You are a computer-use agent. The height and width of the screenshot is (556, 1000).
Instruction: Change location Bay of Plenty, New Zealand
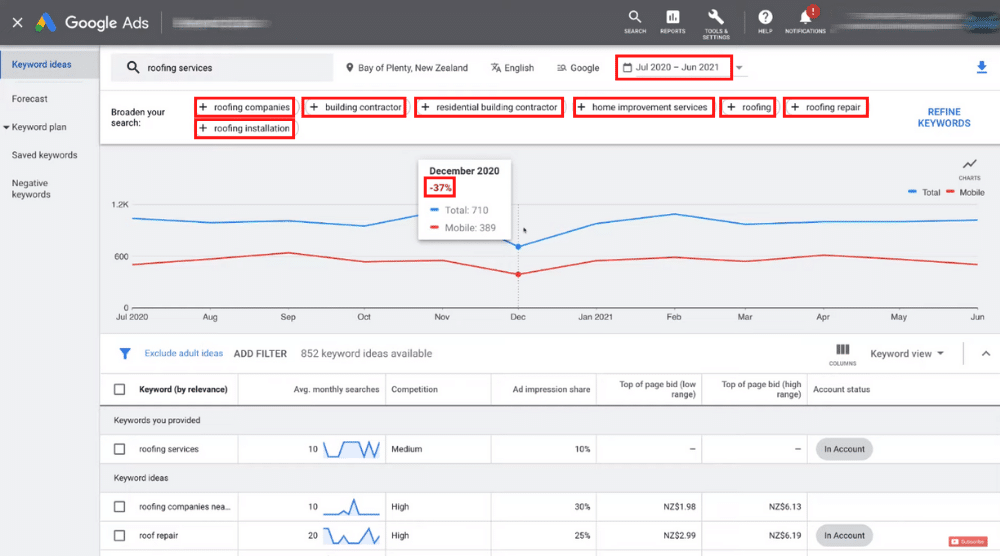click(x=406, y=68)
